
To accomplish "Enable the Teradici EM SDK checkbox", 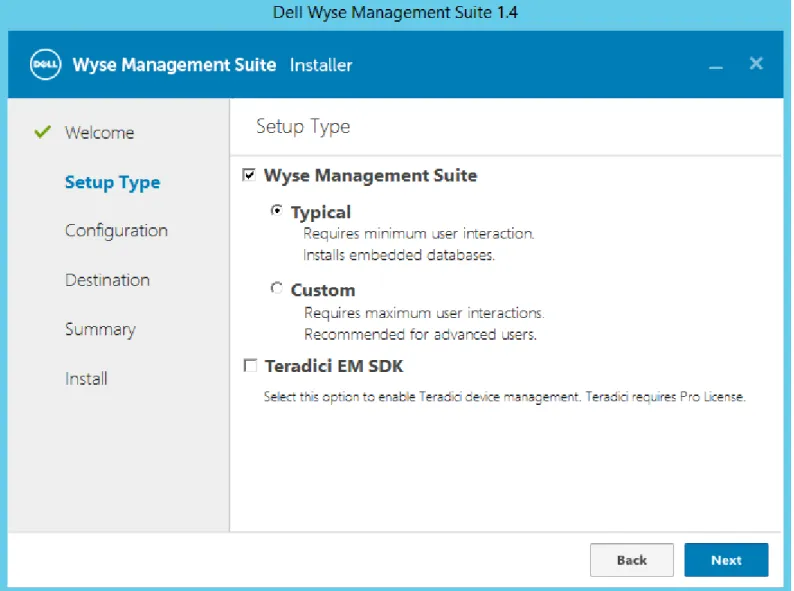I will [x=250, y=365].
